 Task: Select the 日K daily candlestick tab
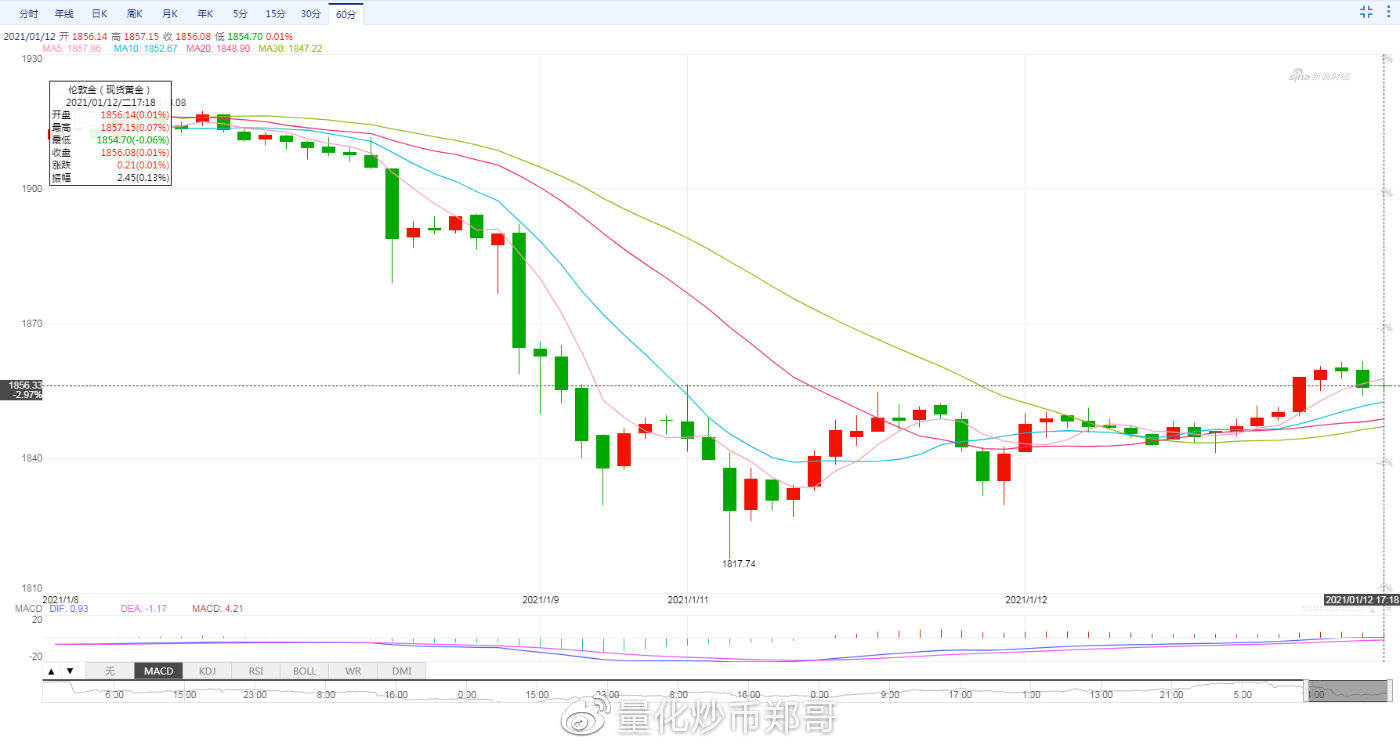pyautogui.click(x=99, y=14)
